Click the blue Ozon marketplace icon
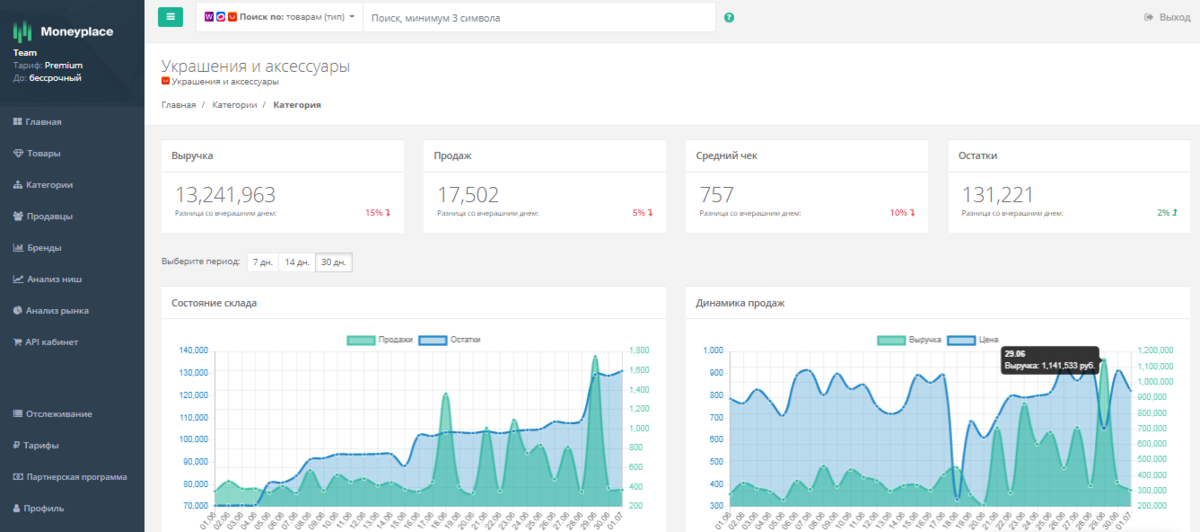 click(x=220, y=17)
